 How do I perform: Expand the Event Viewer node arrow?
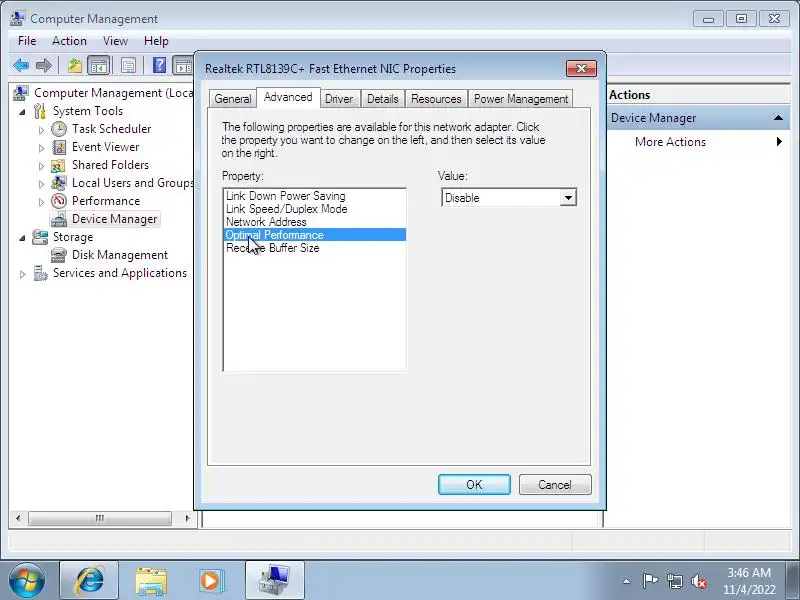point(41,148)
